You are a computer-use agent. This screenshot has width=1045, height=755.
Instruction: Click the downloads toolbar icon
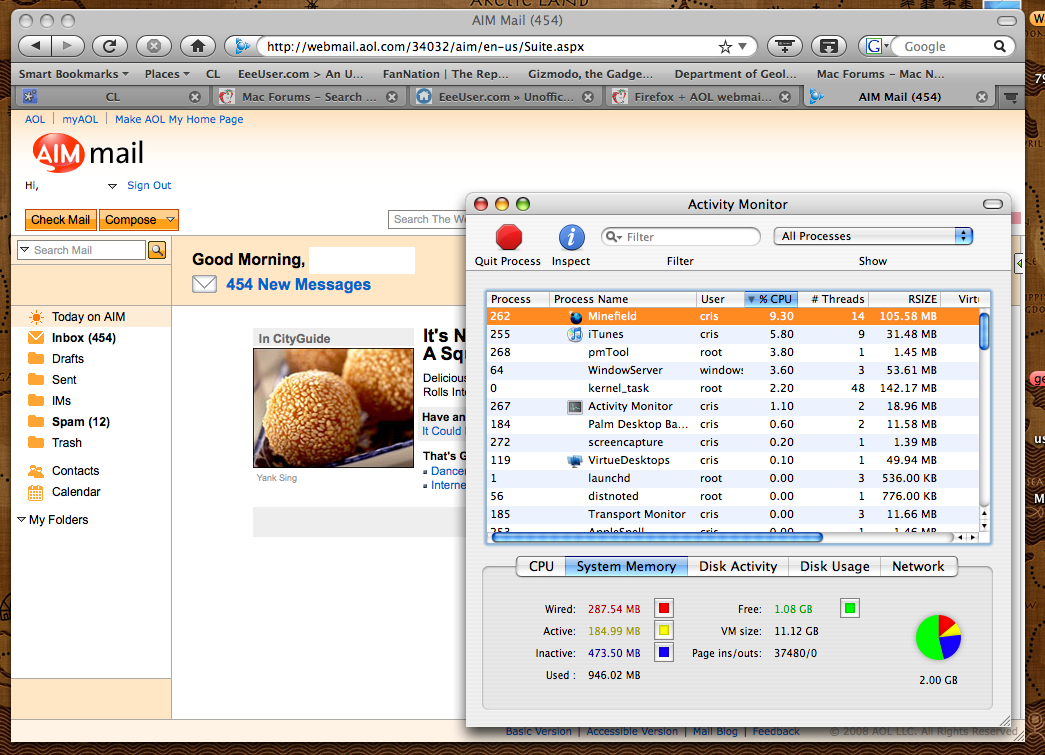click(x=784, y=46)
